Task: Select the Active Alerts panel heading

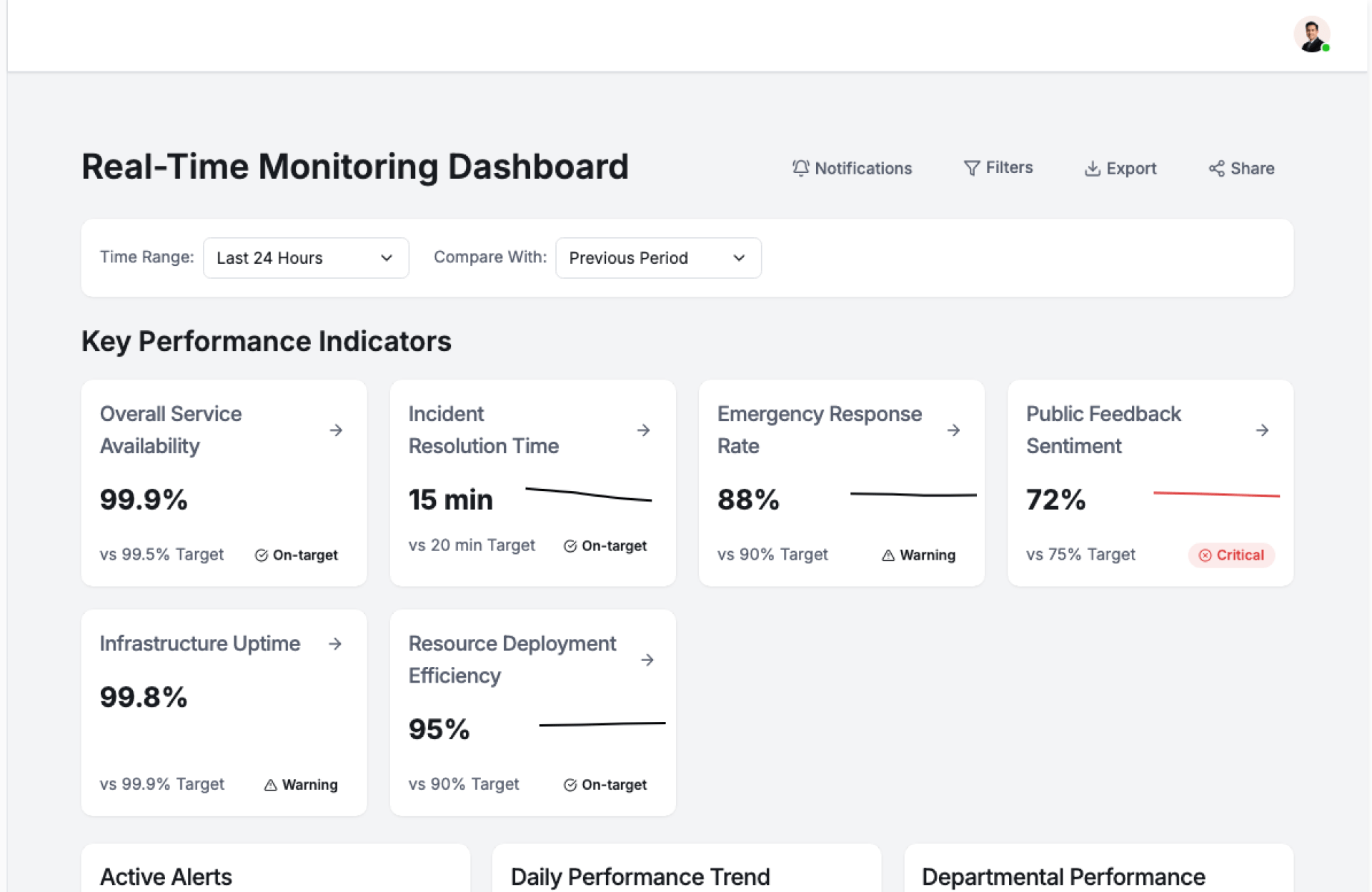Action: 166,876
